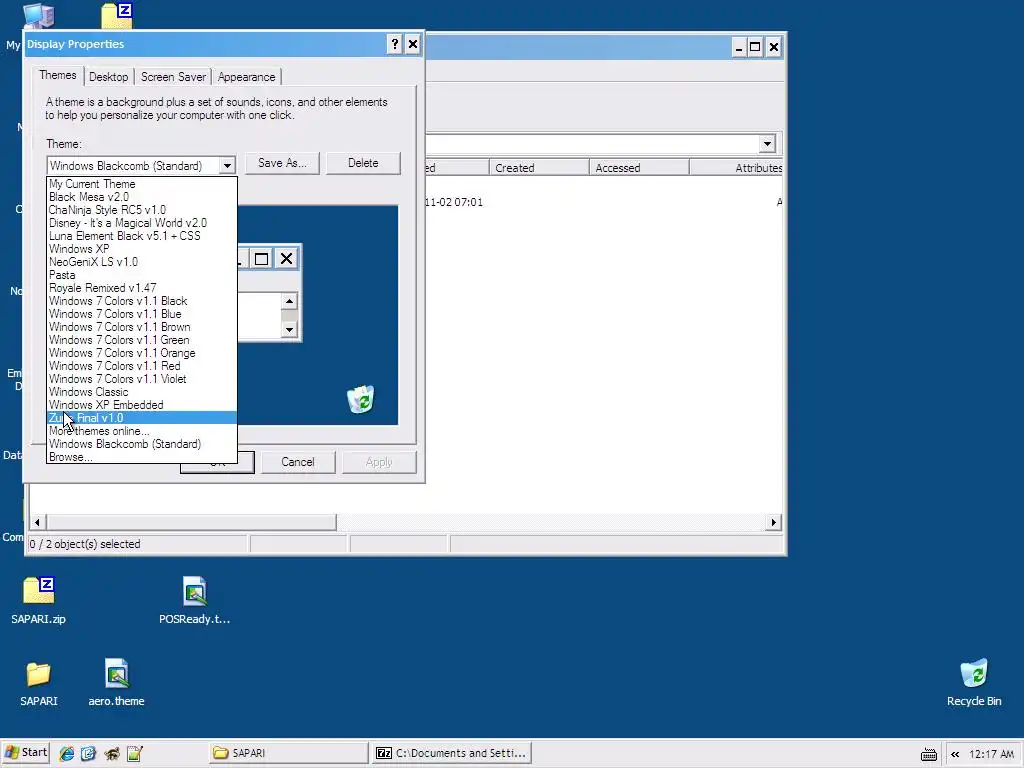This screenshot has height=768, width=1024.
Task: Switch to the Screen Saver tab
Action: point(173,77)
